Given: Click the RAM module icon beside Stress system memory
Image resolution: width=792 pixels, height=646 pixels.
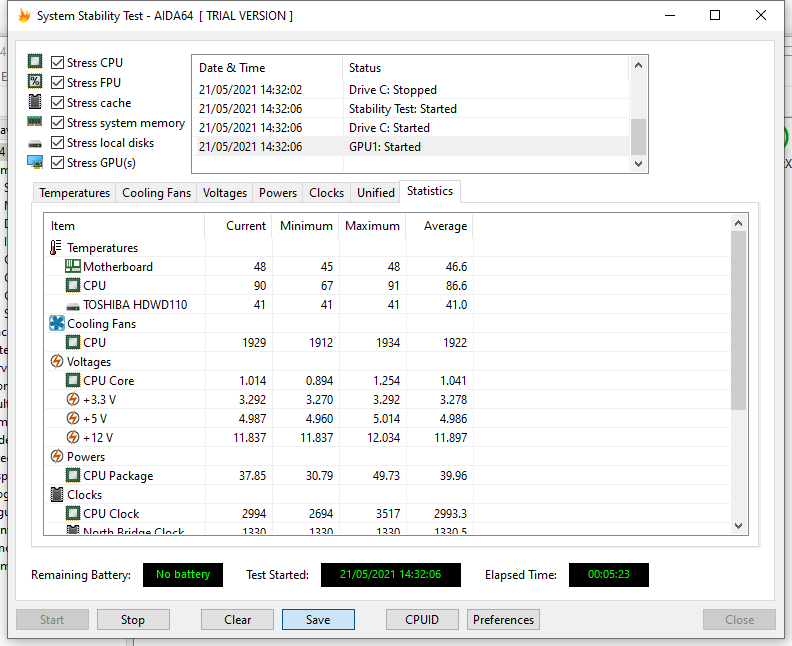Looking at the screenshot, I should click(x=35, y=122).
